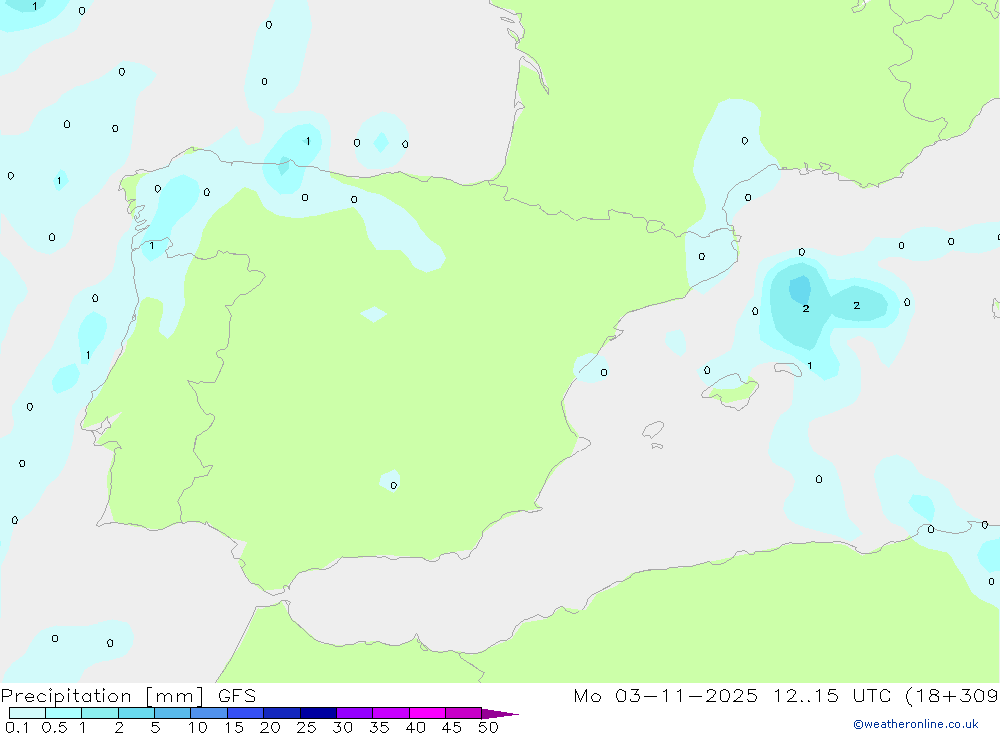This screenshot has width=1000, height=733.
Task: Select the legend swatch between 1 and 2
Action: tap(100, 713)
